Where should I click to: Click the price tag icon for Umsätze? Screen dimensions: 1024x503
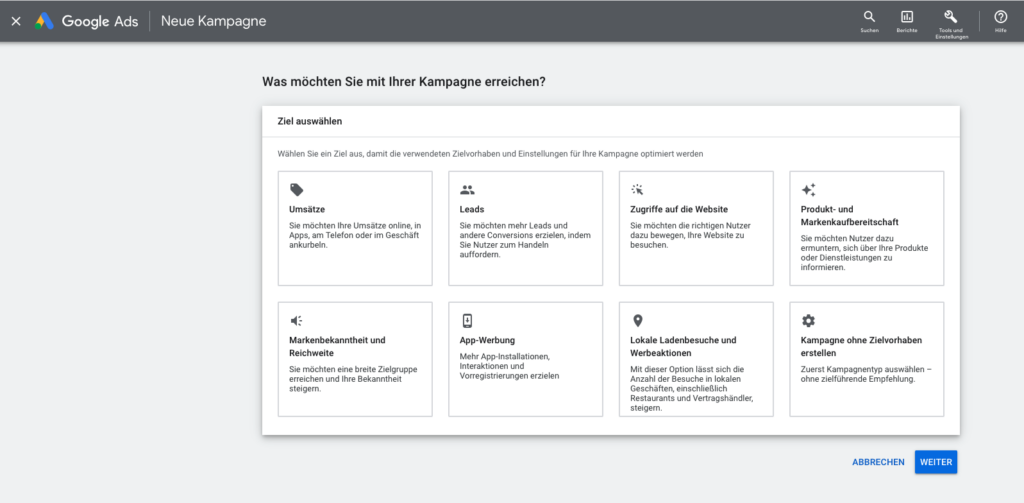296,189
